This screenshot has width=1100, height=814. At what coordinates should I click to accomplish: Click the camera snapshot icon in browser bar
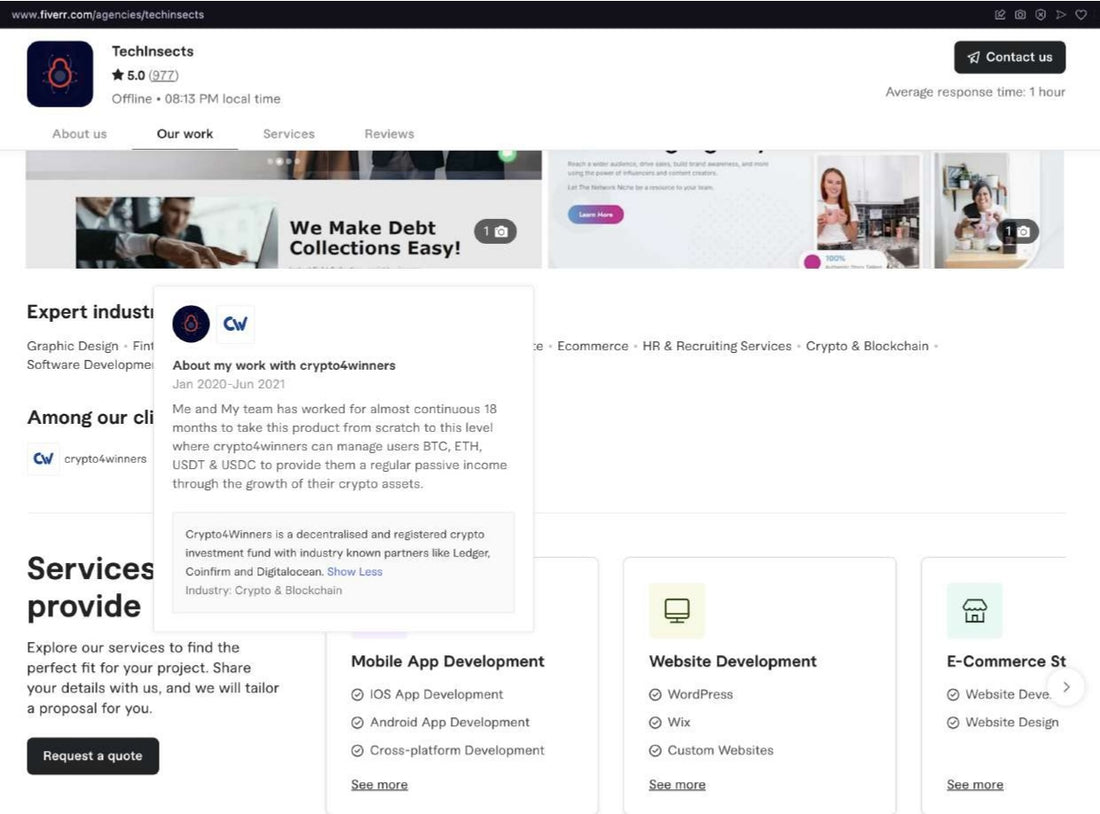click(x=1020, y=15)
